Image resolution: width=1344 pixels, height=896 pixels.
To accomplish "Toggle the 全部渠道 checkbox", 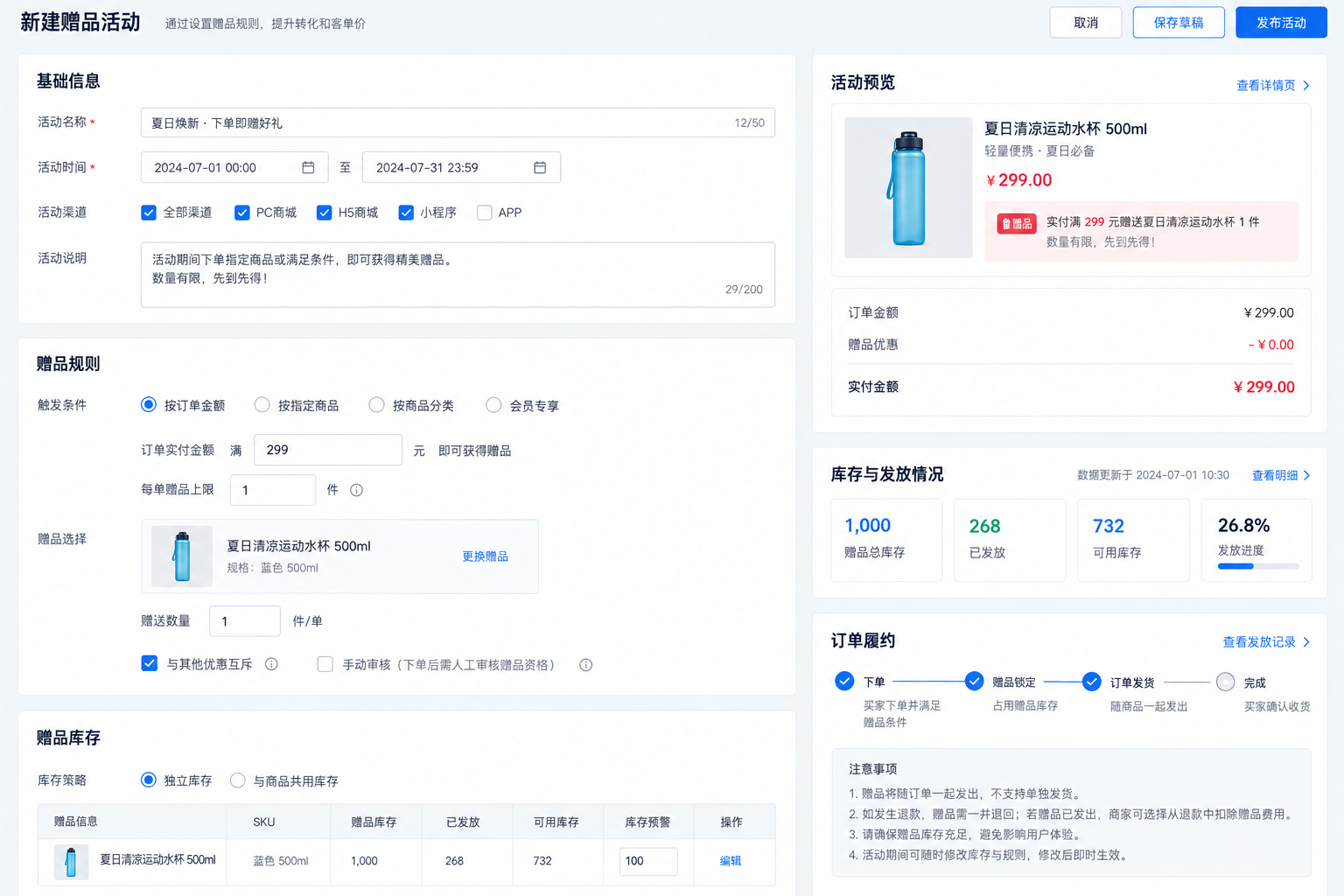I will 149,213.
